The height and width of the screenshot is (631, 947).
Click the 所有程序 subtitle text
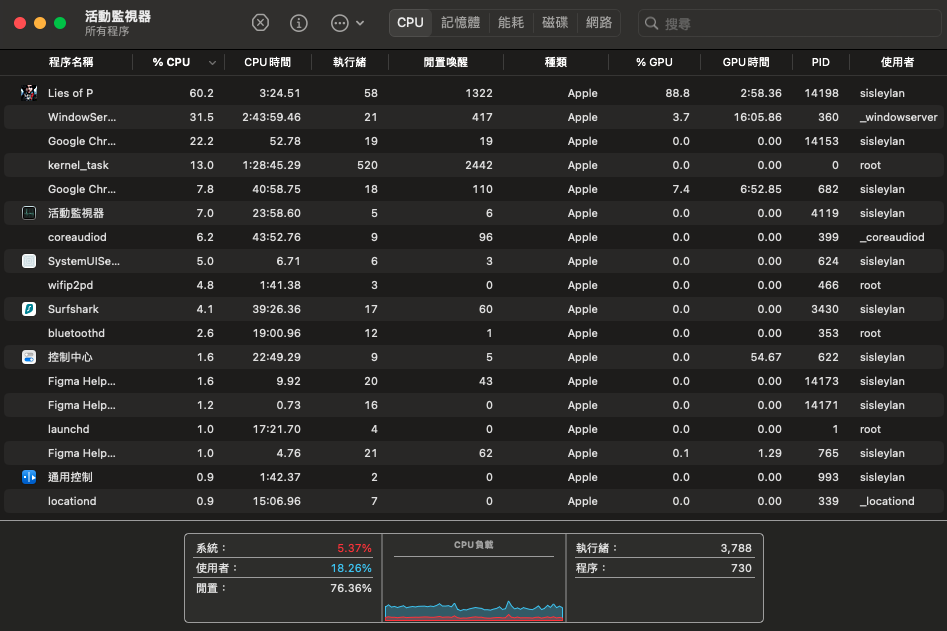click(107, 31)
